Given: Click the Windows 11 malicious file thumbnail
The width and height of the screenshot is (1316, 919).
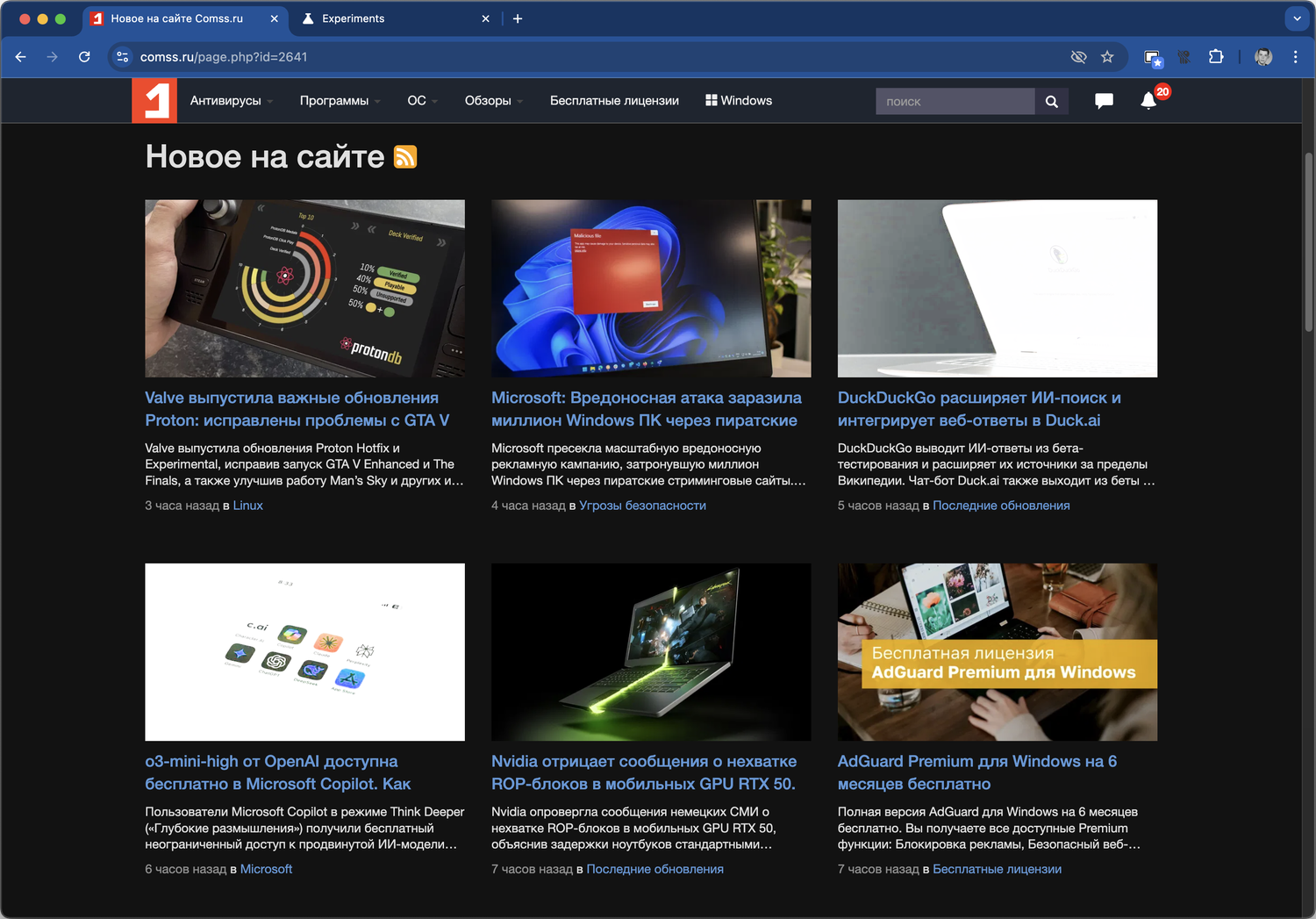Looking at the screenshot, I should [x=651, y=289].
